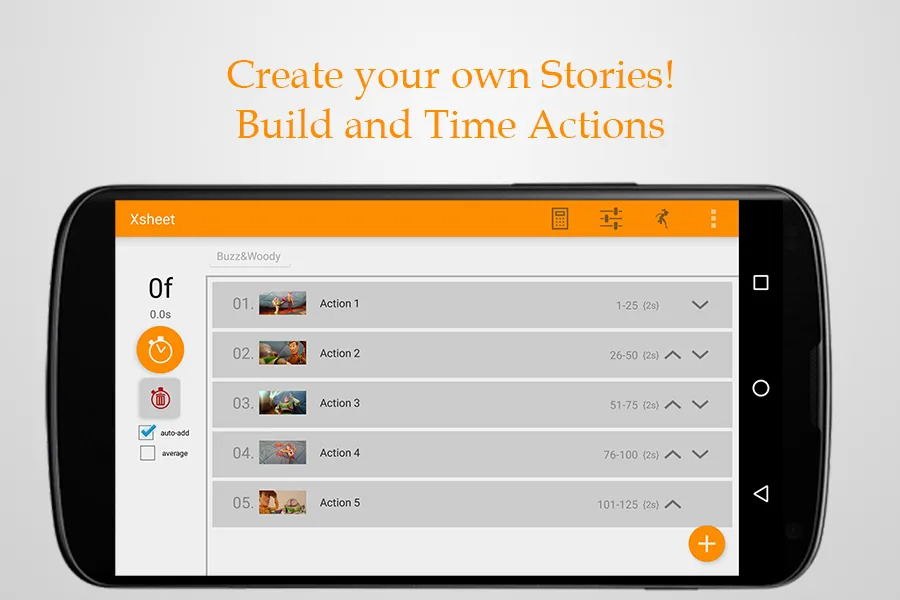Move Action 4 up with chevron

coord(673,455)
